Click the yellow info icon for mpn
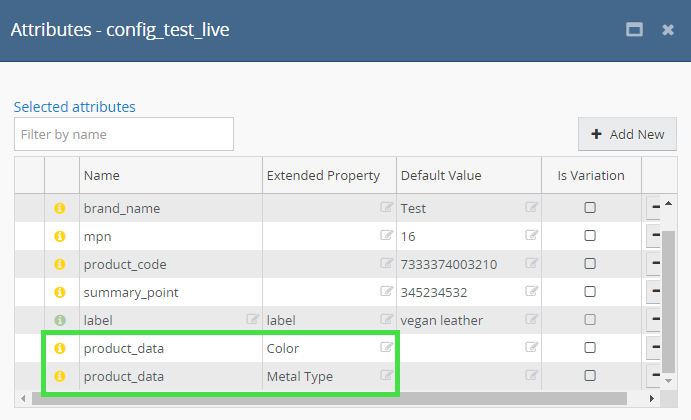Screen dimensions: 691x420 (x=59, y=236)
